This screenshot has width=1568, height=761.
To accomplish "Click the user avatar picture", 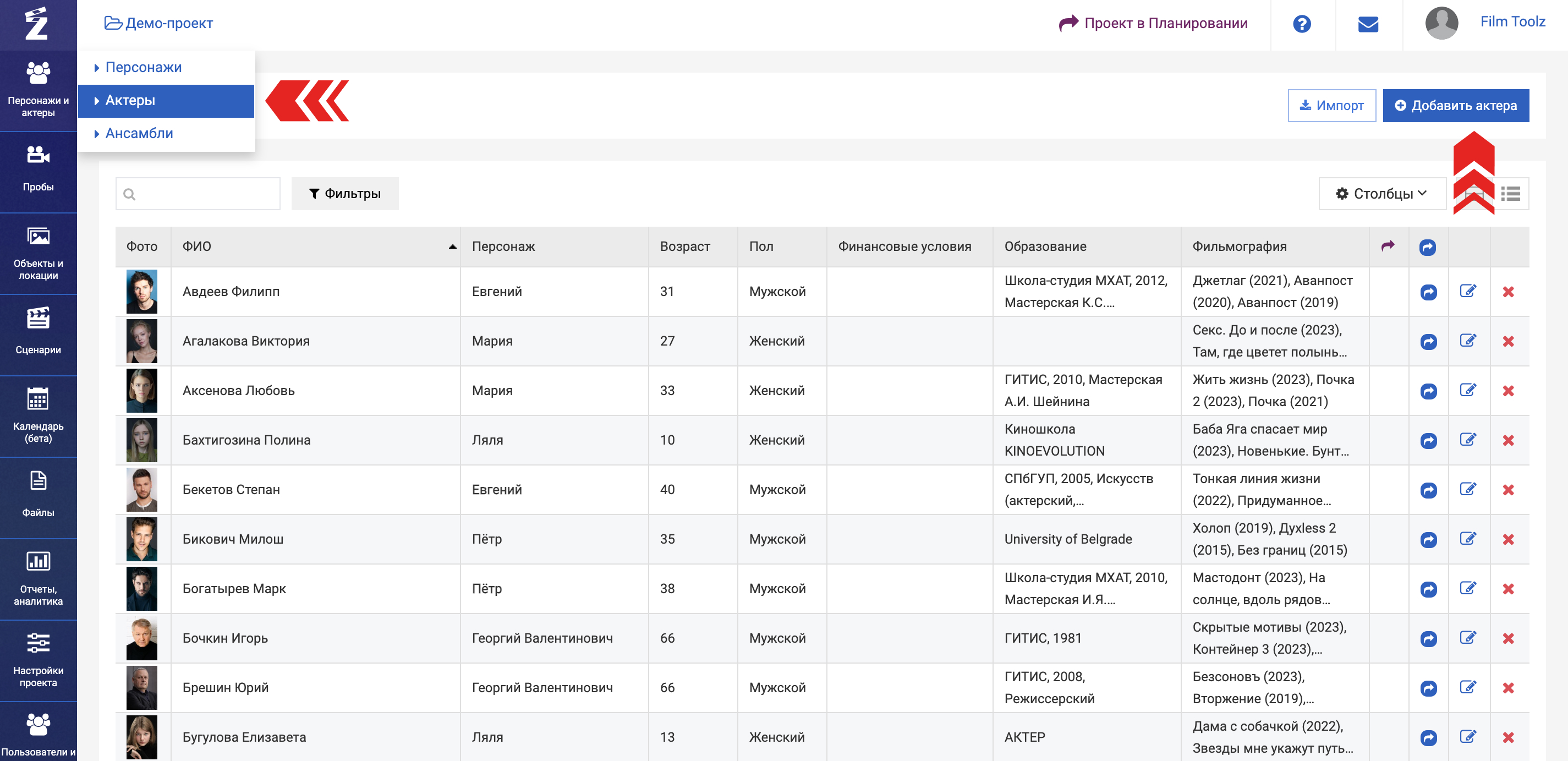I will 1441,23.
